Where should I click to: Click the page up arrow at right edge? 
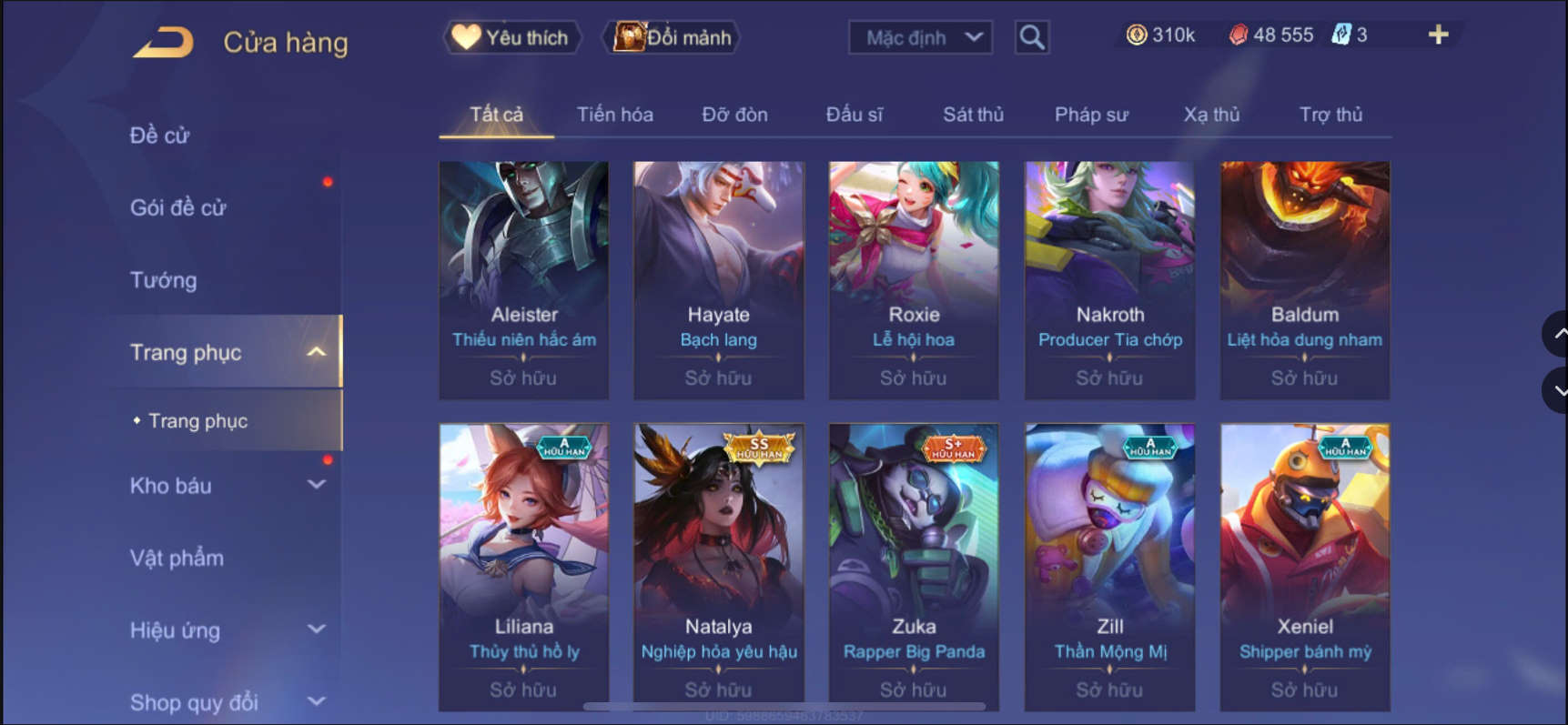pos(1558,334)
